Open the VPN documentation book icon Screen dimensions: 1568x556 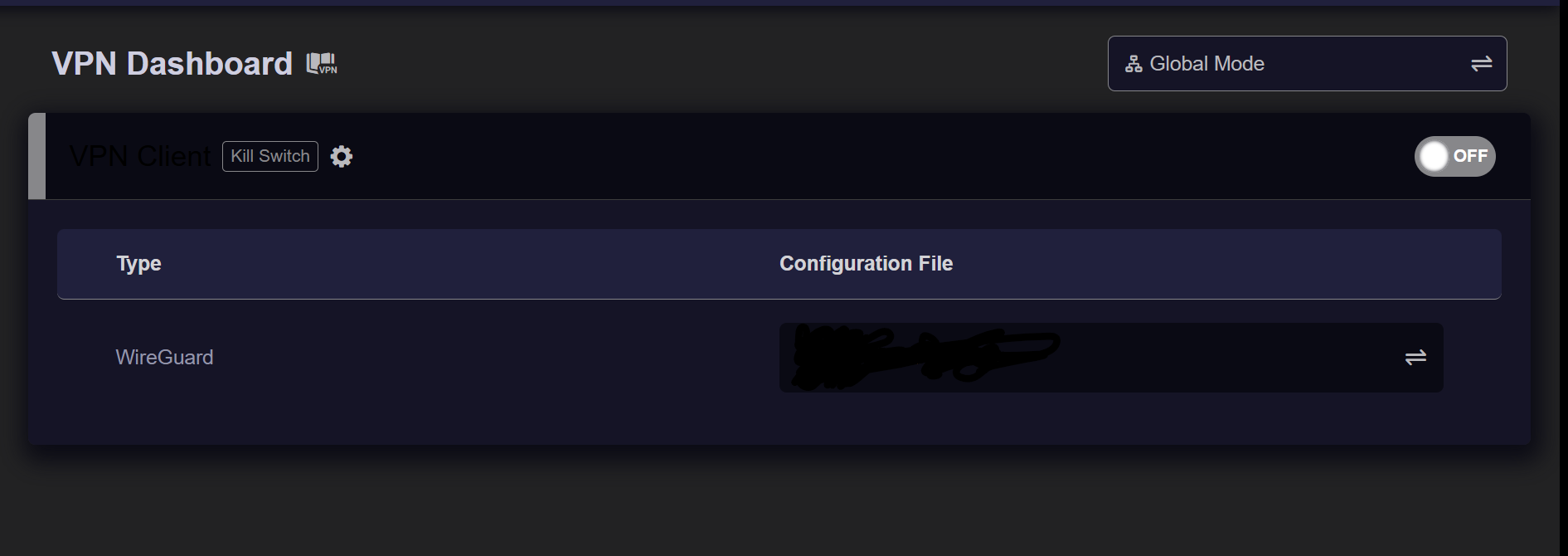point(322,64)
